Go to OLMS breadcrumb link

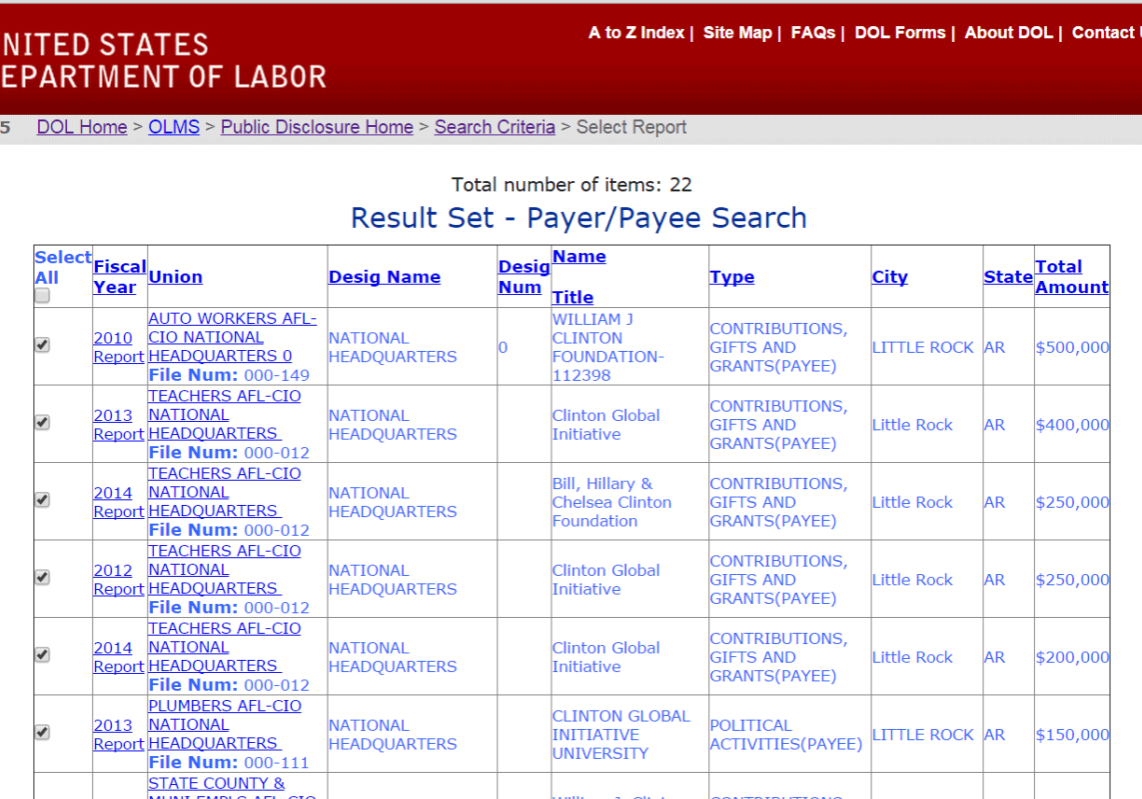tap(173, 127)
